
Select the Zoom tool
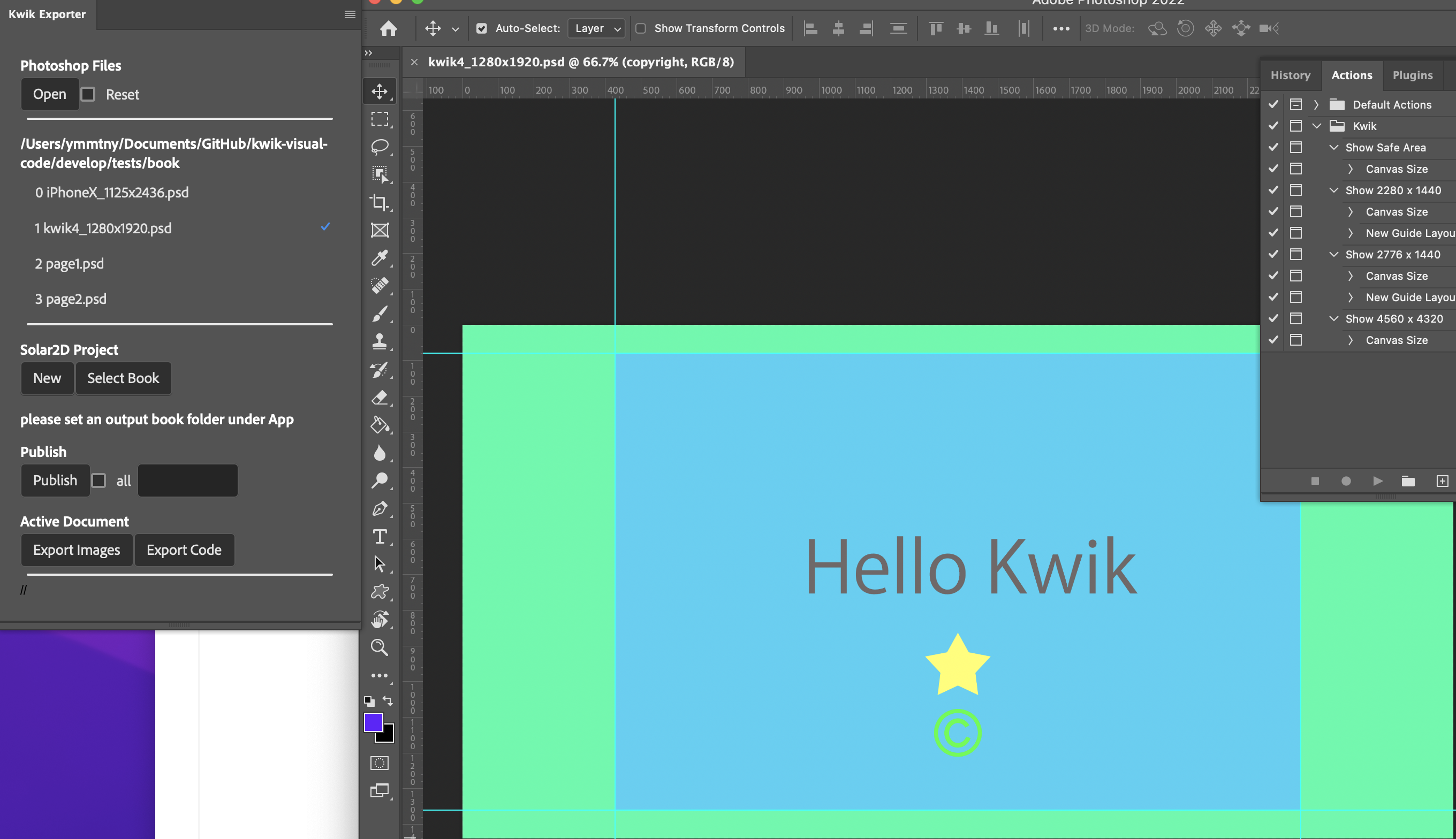(x=380, y=647)
